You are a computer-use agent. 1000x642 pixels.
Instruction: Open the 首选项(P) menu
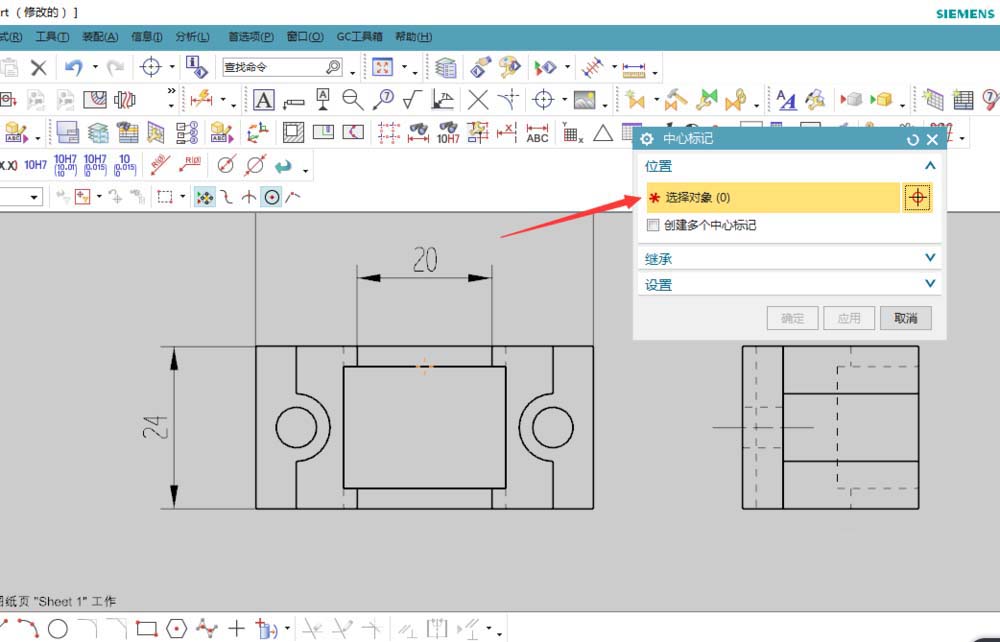pyautogui.click(x=251, y=37)
